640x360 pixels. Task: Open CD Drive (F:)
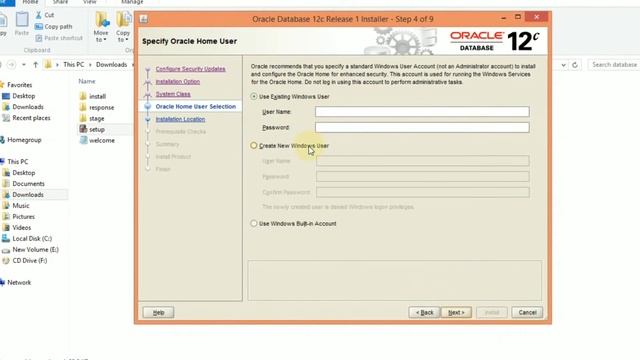click(29, 260)
